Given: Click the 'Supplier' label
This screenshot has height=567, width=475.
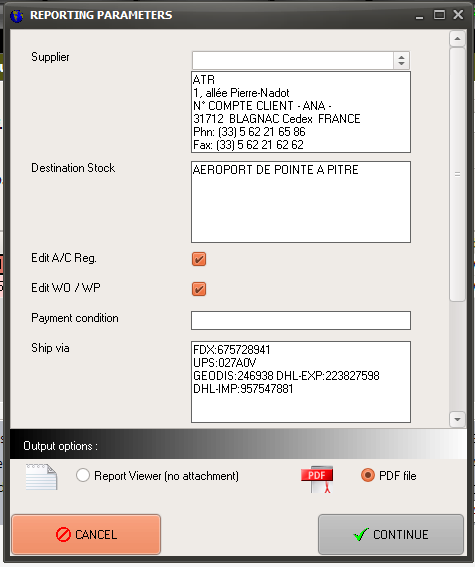Looking at the screenshot, I should (50, 57).
